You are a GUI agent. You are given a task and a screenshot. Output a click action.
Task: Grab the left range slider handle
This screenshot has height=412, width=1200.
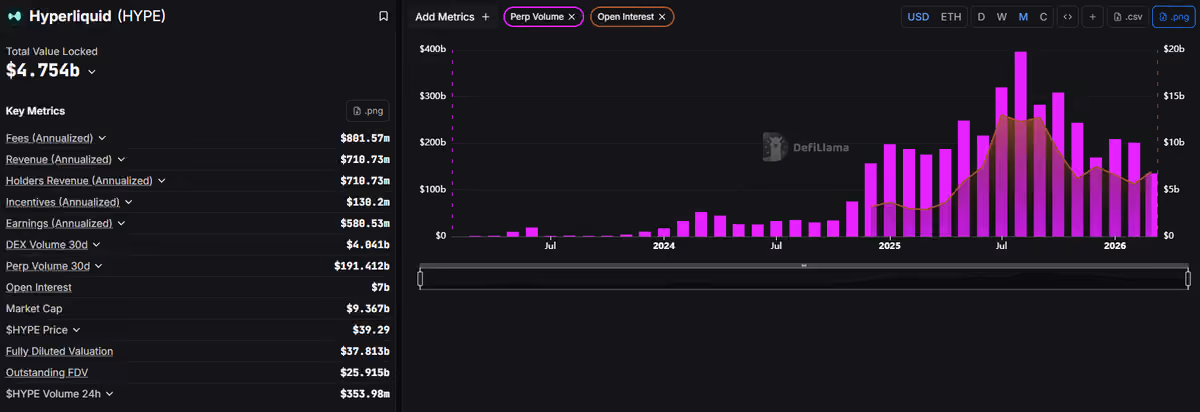point(421,279)
